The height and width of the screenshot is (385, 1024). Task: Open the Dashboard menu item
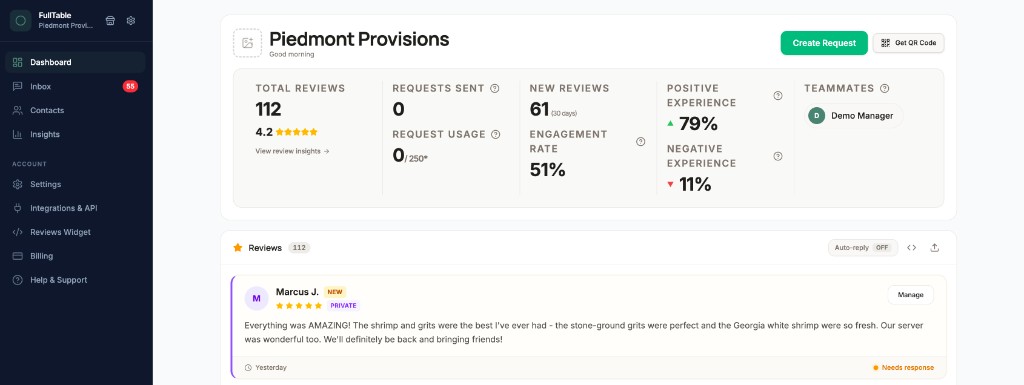tap(75, 63)
